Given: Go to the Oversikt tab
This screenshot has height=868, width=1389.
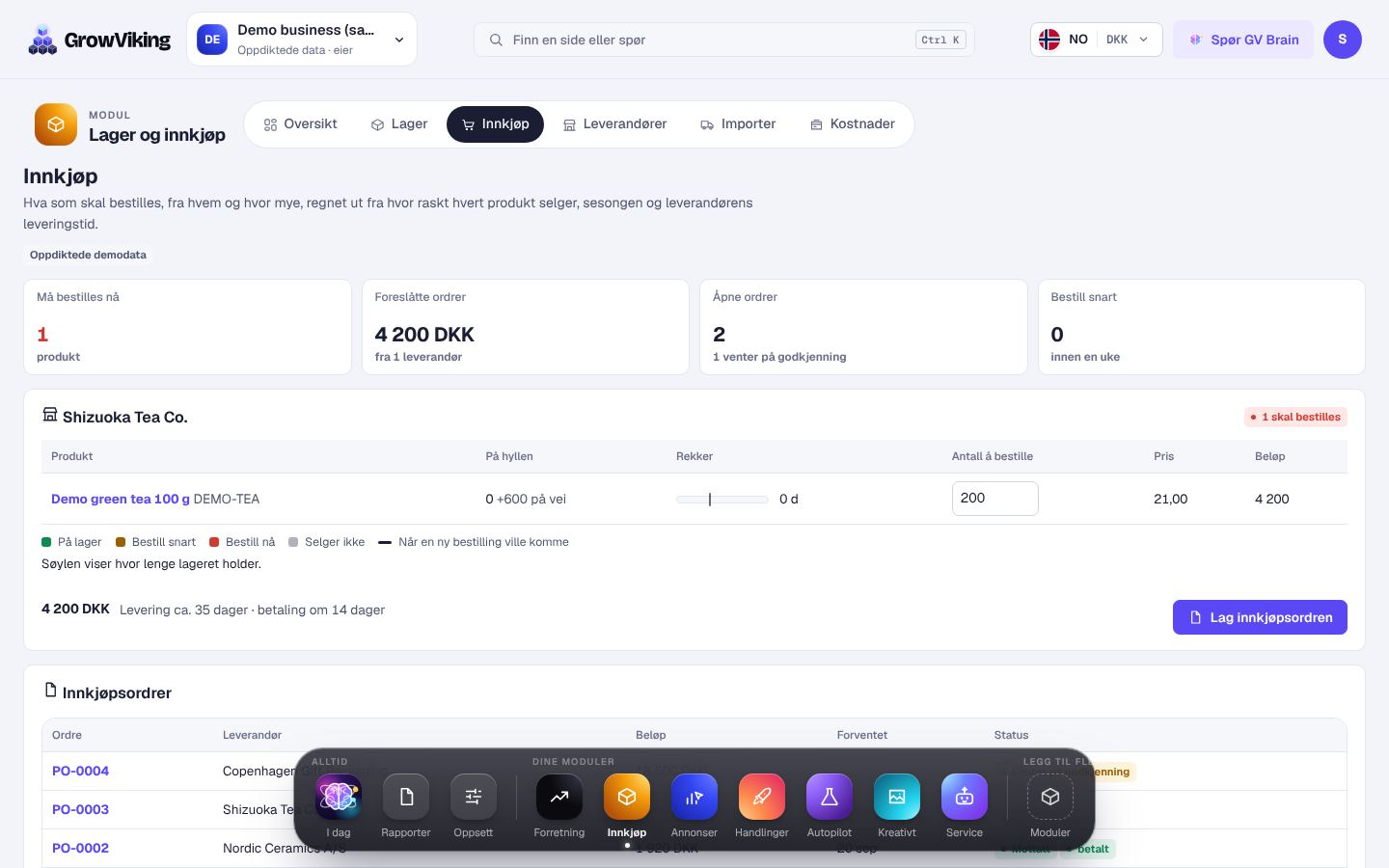Looking at the screenshot, I should (300, 124).
